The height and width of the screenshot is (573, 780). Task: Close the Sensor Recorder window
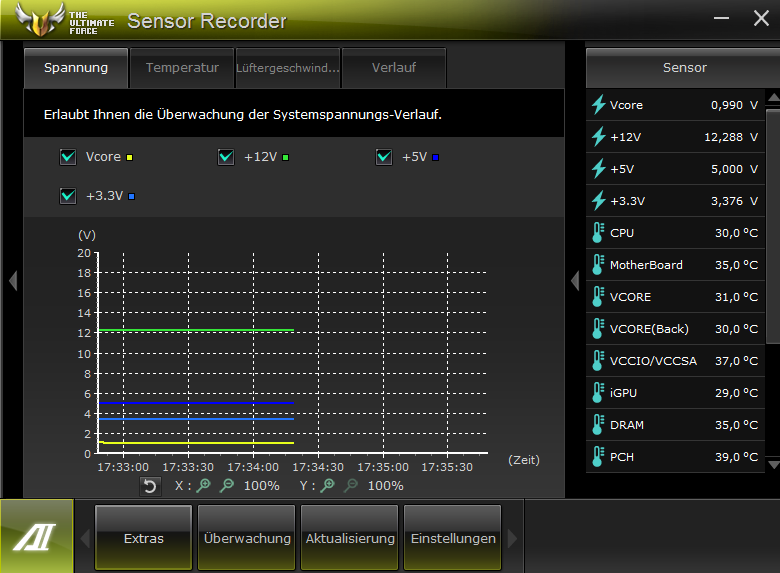761,18
